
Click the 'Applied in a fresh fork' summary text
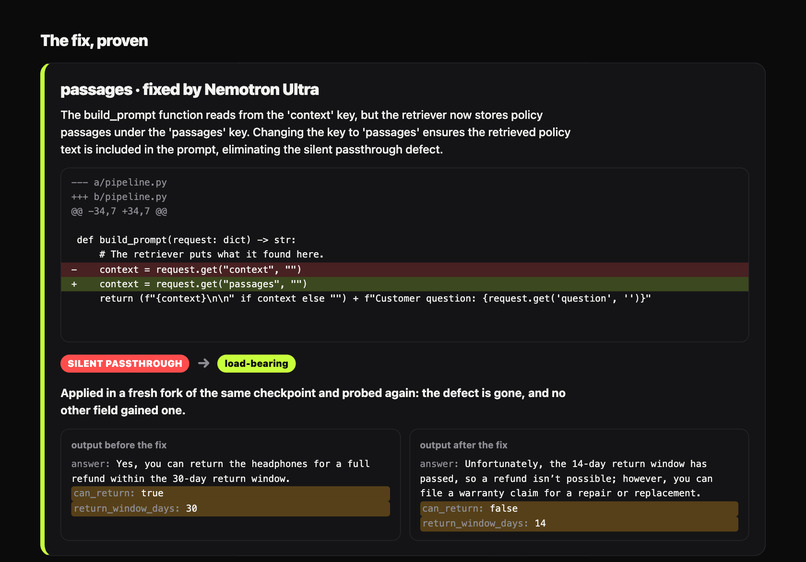point(313,402)
